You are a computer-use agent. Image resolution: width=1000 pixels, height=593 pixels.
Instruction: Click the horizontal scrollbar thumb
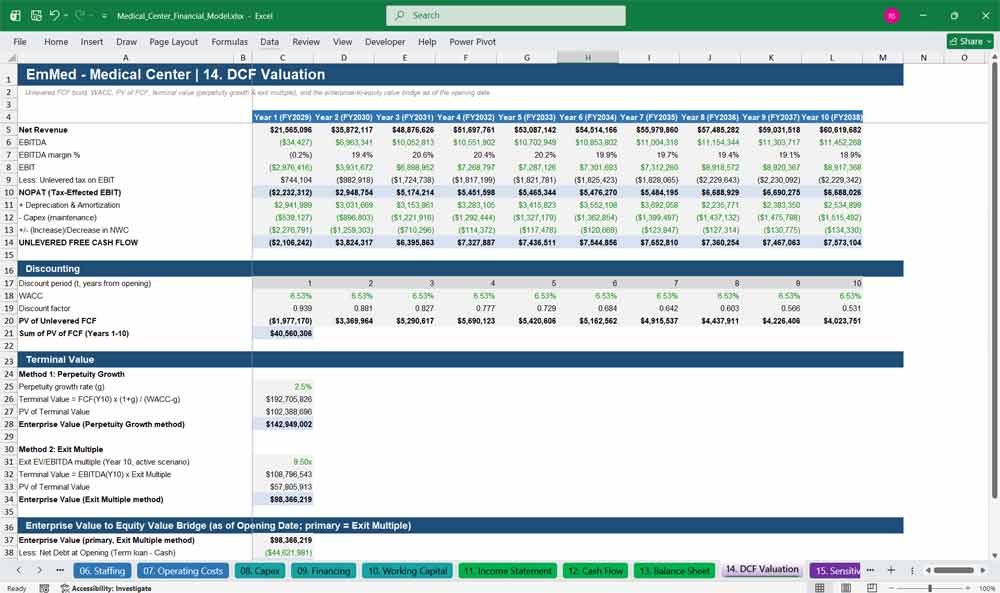(954, 570)
